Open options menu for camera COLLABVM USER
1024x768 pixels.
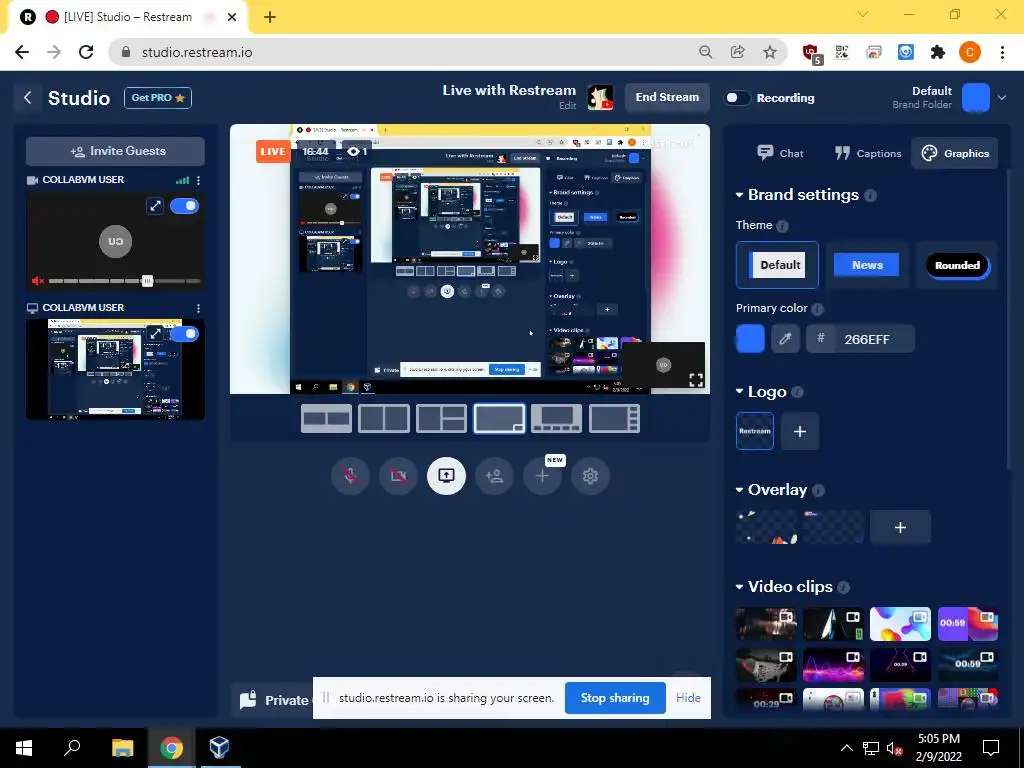tap(199, 180)
